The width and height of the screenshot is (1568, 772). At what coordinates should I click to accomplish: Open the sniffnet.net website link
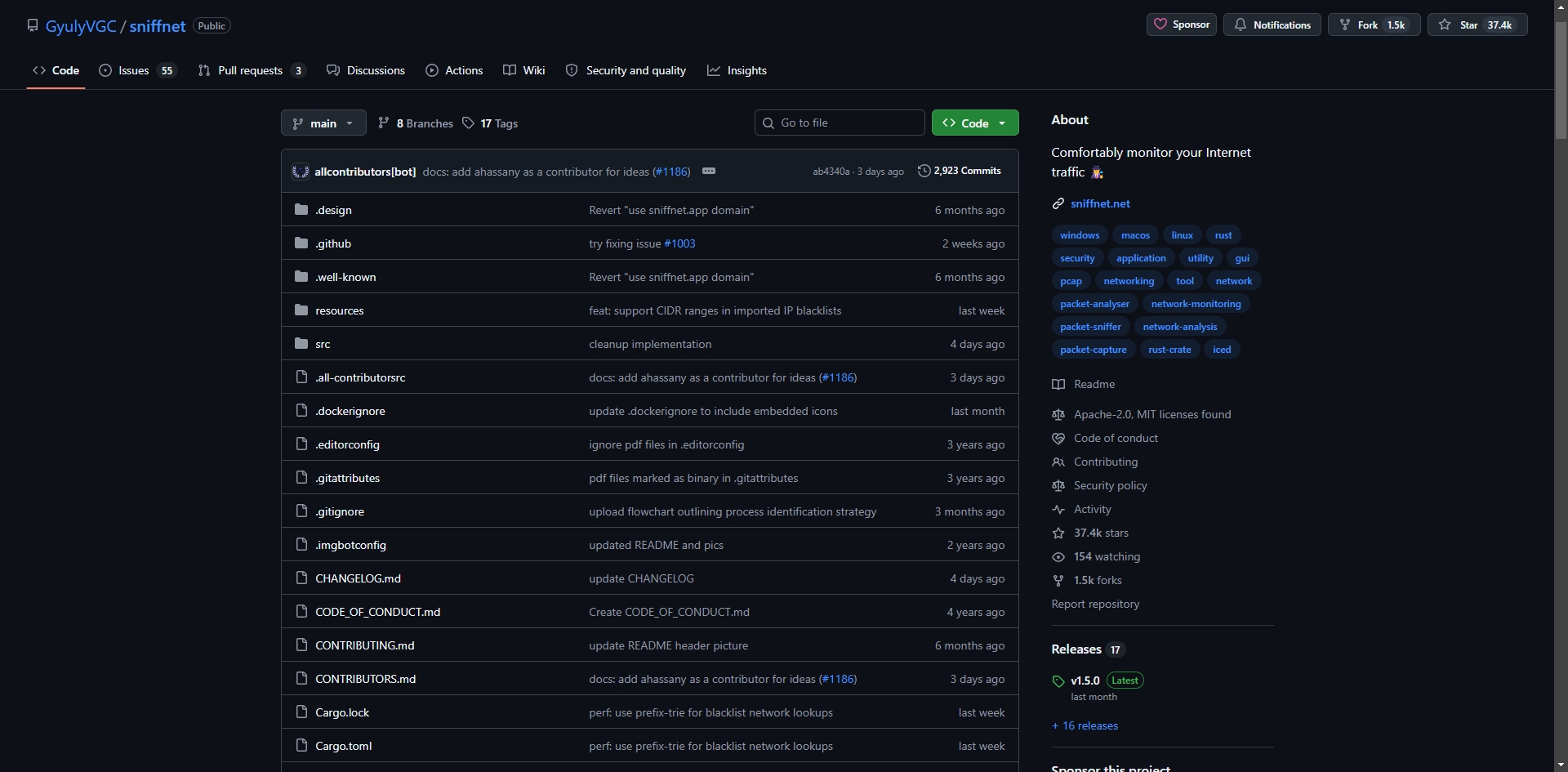pyautogui.click(x=1100, y=203)
